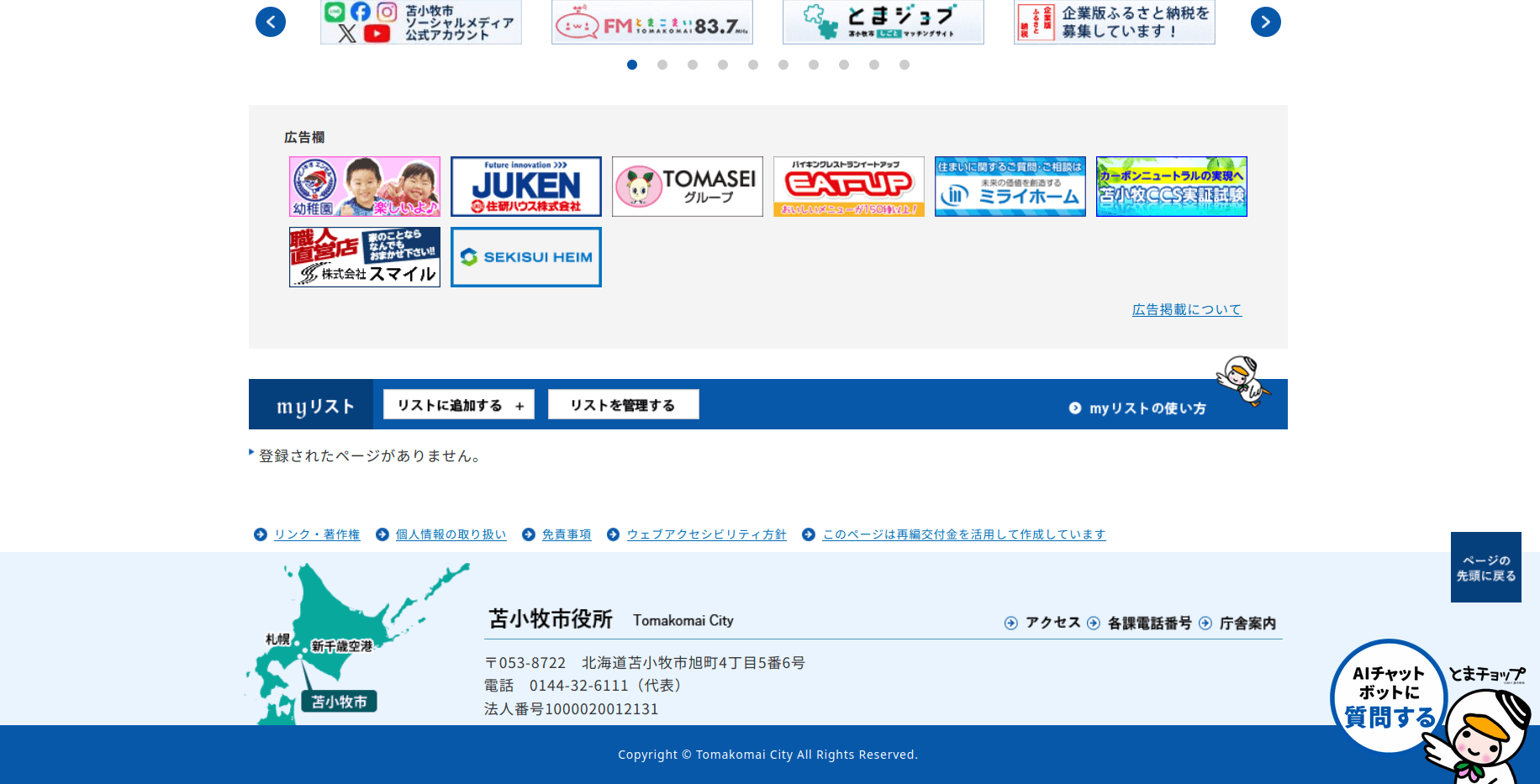The image size is (1540, 784).
Task: Open the FM Tomakomai 83.7 banner
Action: click(x=651, y=23)
